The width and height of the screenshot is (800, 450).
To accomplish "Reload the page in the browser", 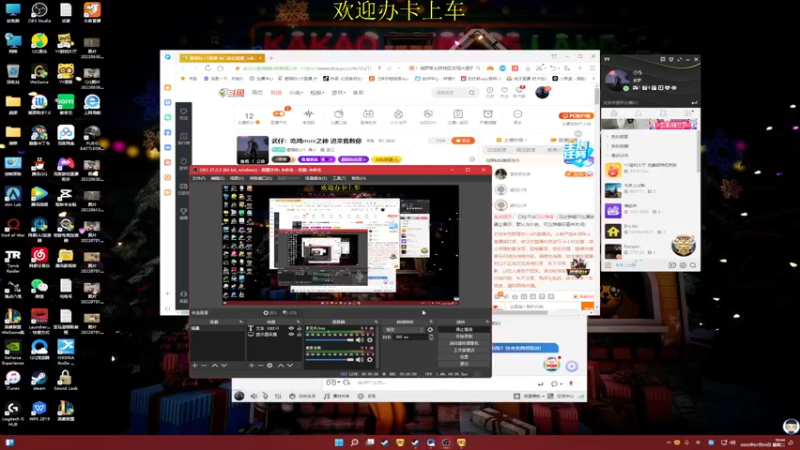I will (208, 68).
